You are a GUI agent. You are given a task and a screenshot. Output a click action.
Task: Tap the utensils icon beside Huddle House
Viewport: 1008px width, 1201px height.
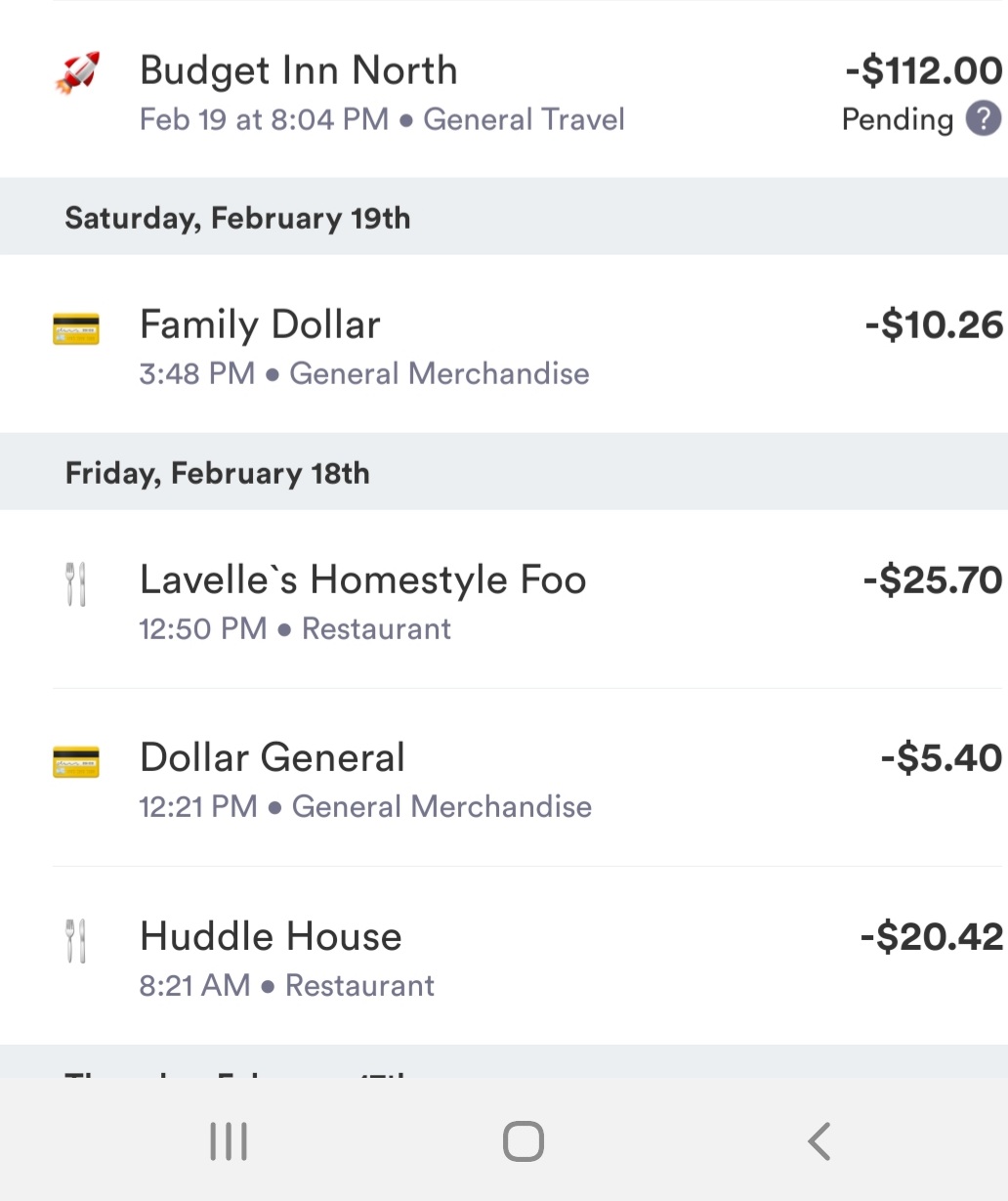(x=76, y=940)
